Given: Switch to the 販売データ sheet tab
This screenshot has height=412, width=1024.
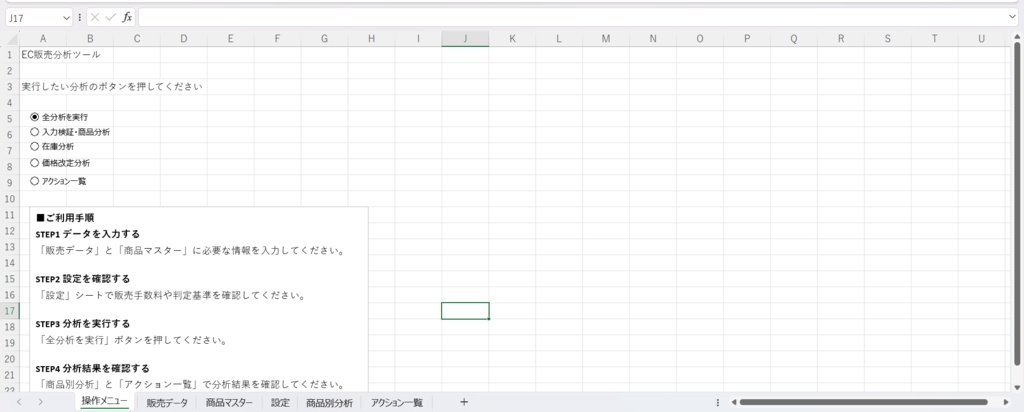Looking at the screenshot, I should click(x=167, y=403).
